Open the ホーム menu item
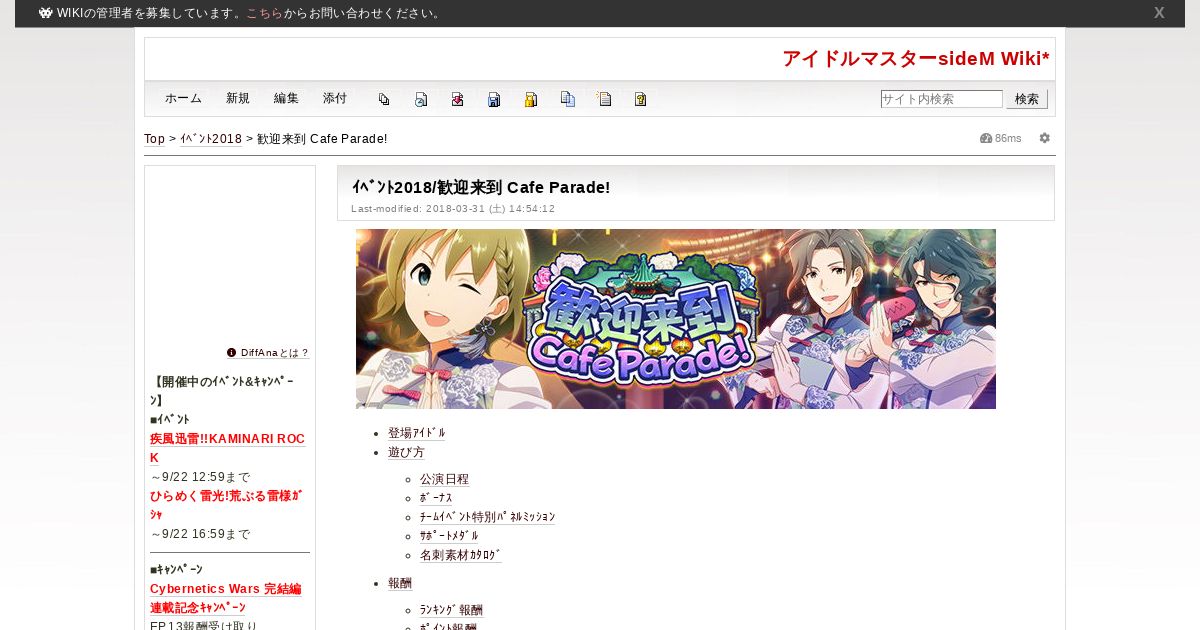Screen dimensions: 1200x630 183,98
